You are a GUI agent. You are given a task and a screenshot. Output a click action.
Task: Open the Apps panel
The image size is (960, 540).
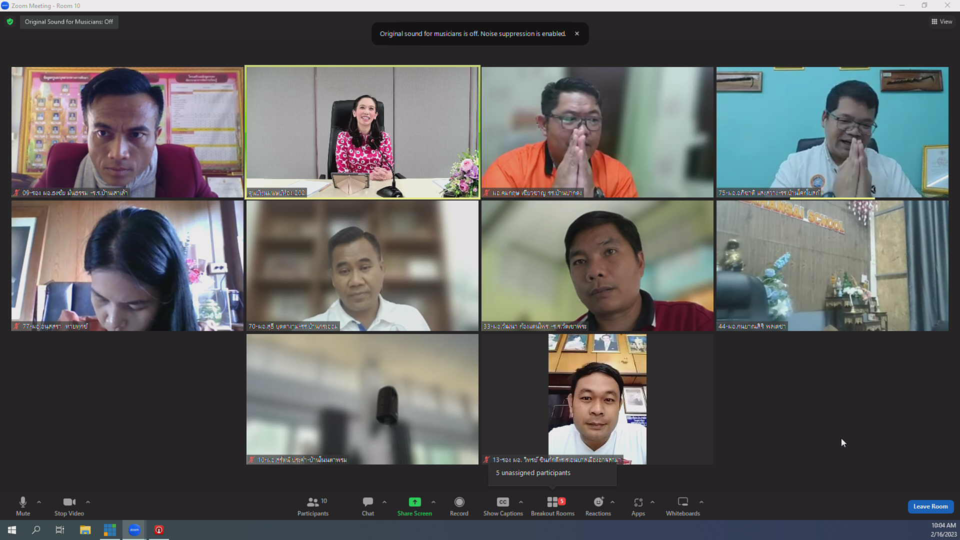(638, 505)
